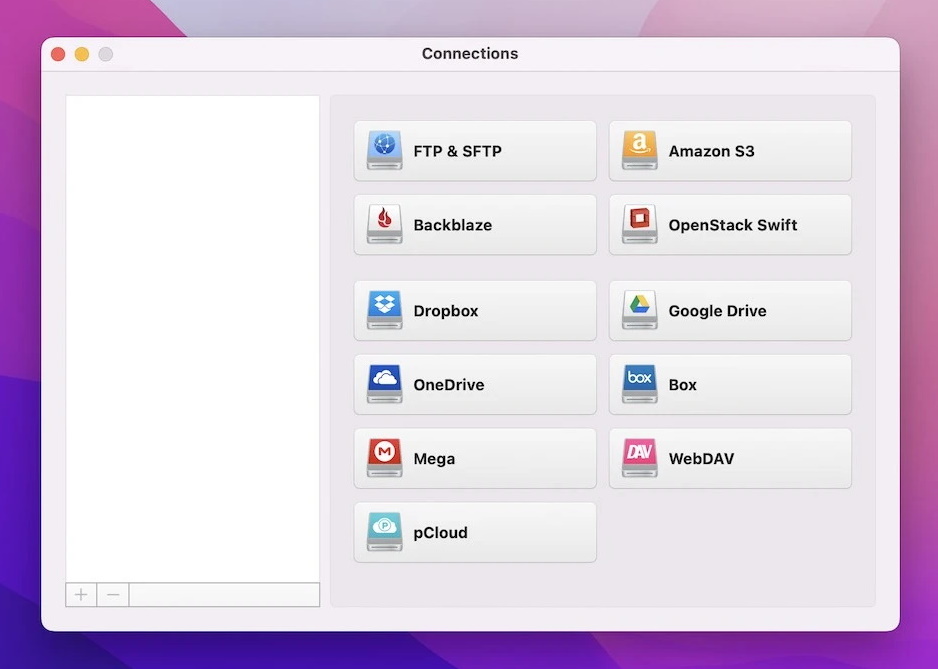Choose the Box connection button

point(730,384)
